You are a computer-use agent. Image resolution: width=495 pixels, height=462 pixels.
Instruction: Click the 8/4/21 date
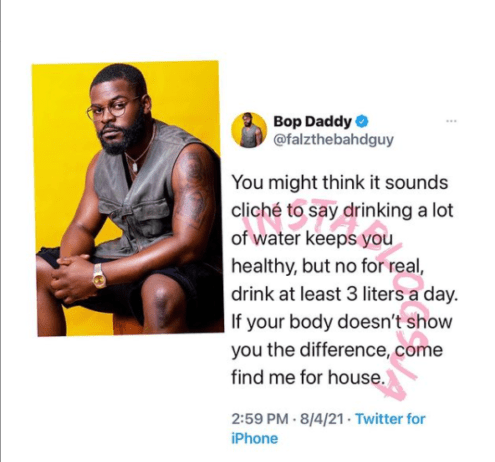pos(322,419)
